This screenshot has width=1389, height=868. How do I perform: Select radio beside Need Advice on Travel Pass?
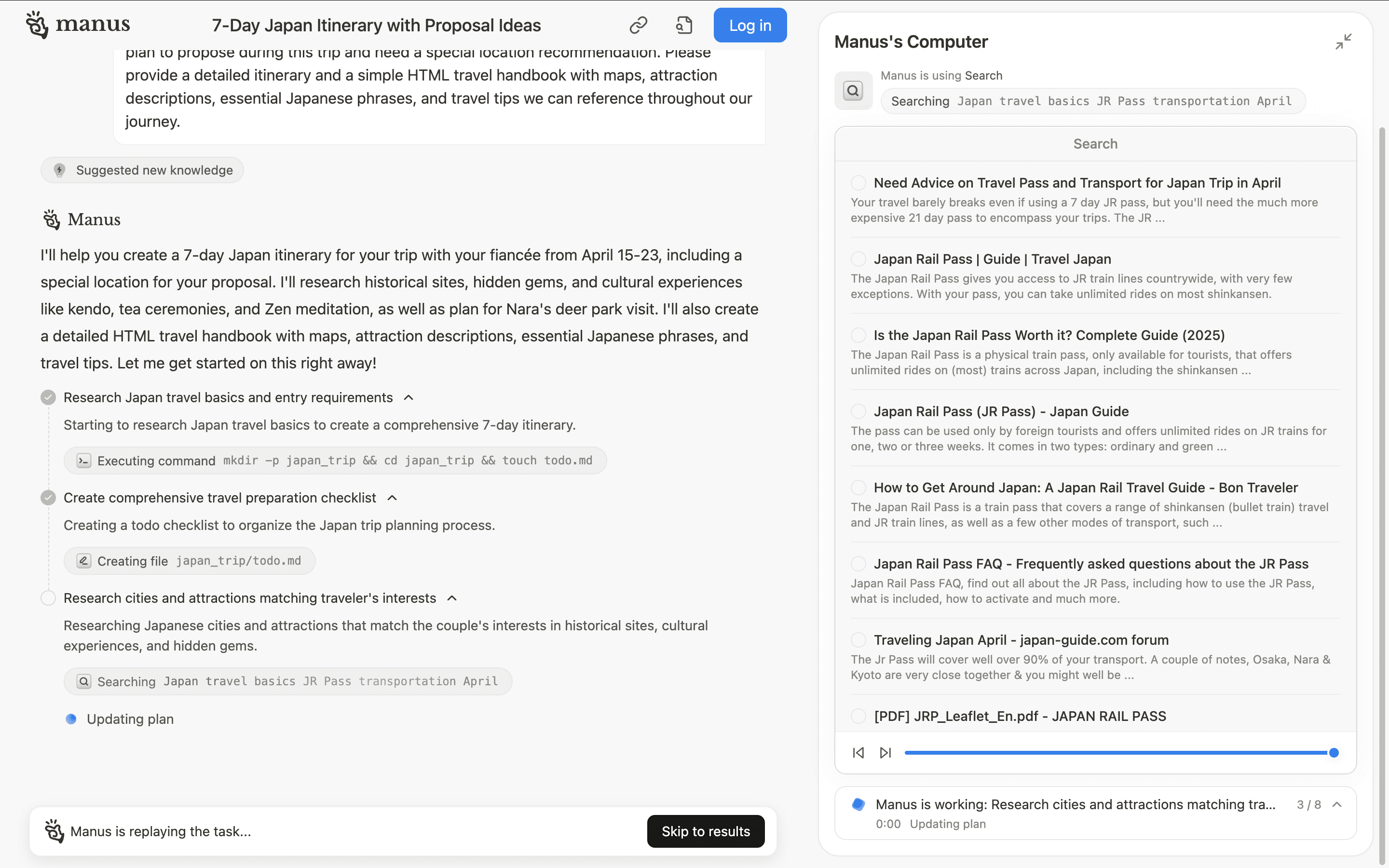(858, 183)
